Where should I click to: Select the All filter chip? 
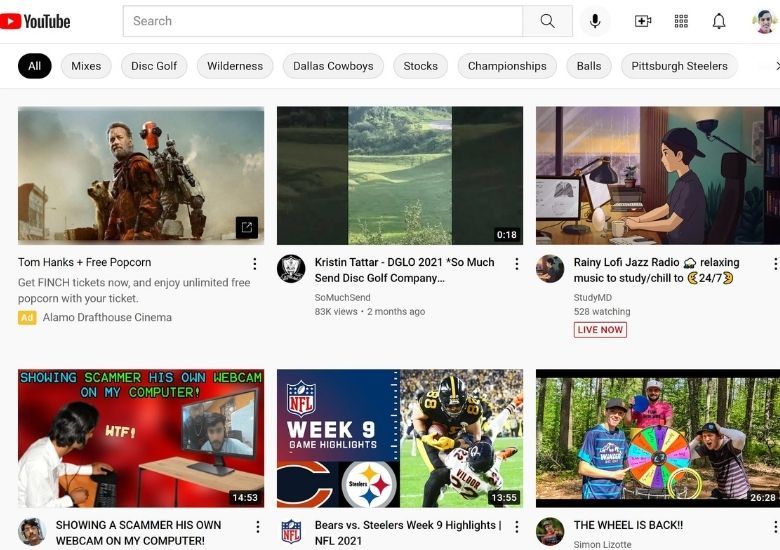point(34,66)
